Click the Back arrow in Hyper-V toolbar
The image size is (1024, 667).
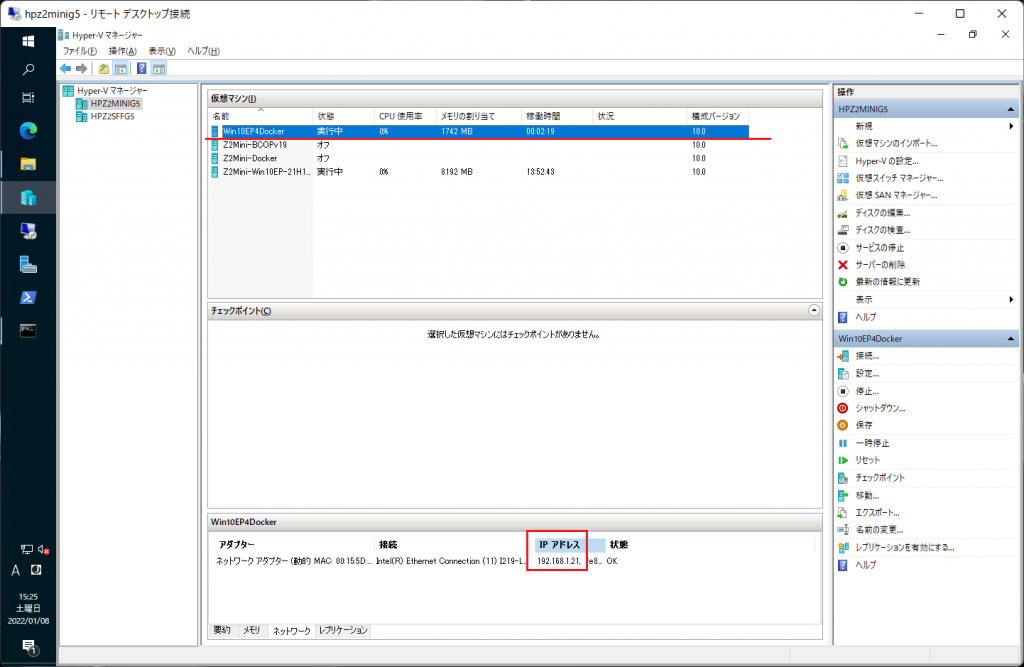[x=65, y=69]
